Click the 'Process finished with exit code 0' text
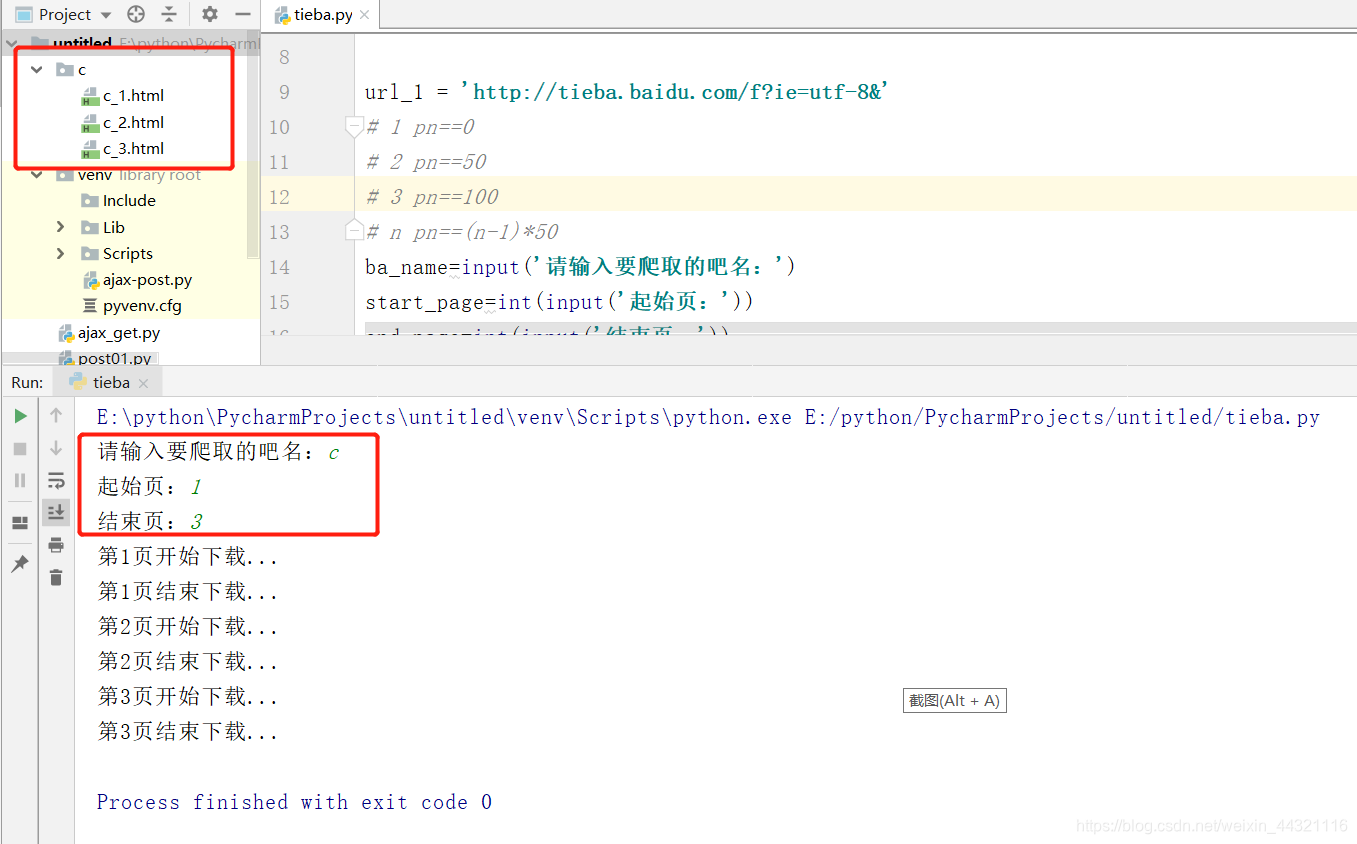 [x=294, y=802]
